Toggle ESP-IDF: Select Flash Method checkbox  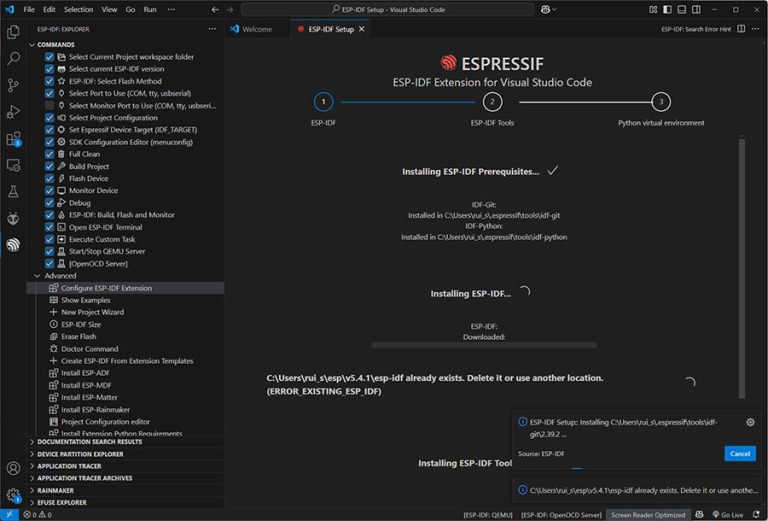click(x=49, y=81)
